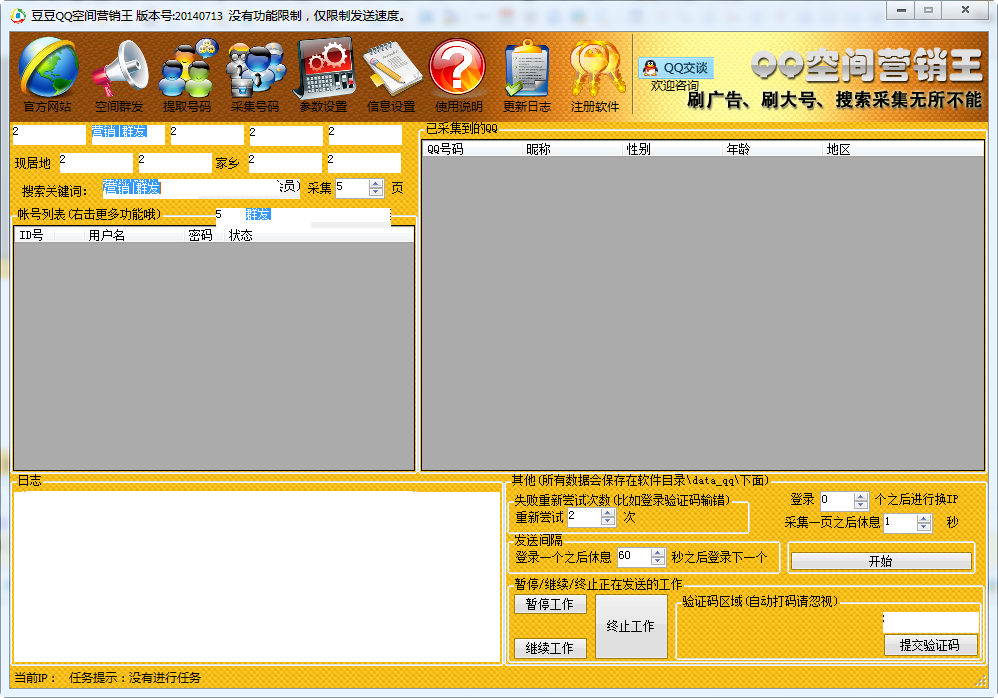The height and width of the screenshot is (698, 998).
Task: Click the app logo icon in title bar
Action: (18, 15)
